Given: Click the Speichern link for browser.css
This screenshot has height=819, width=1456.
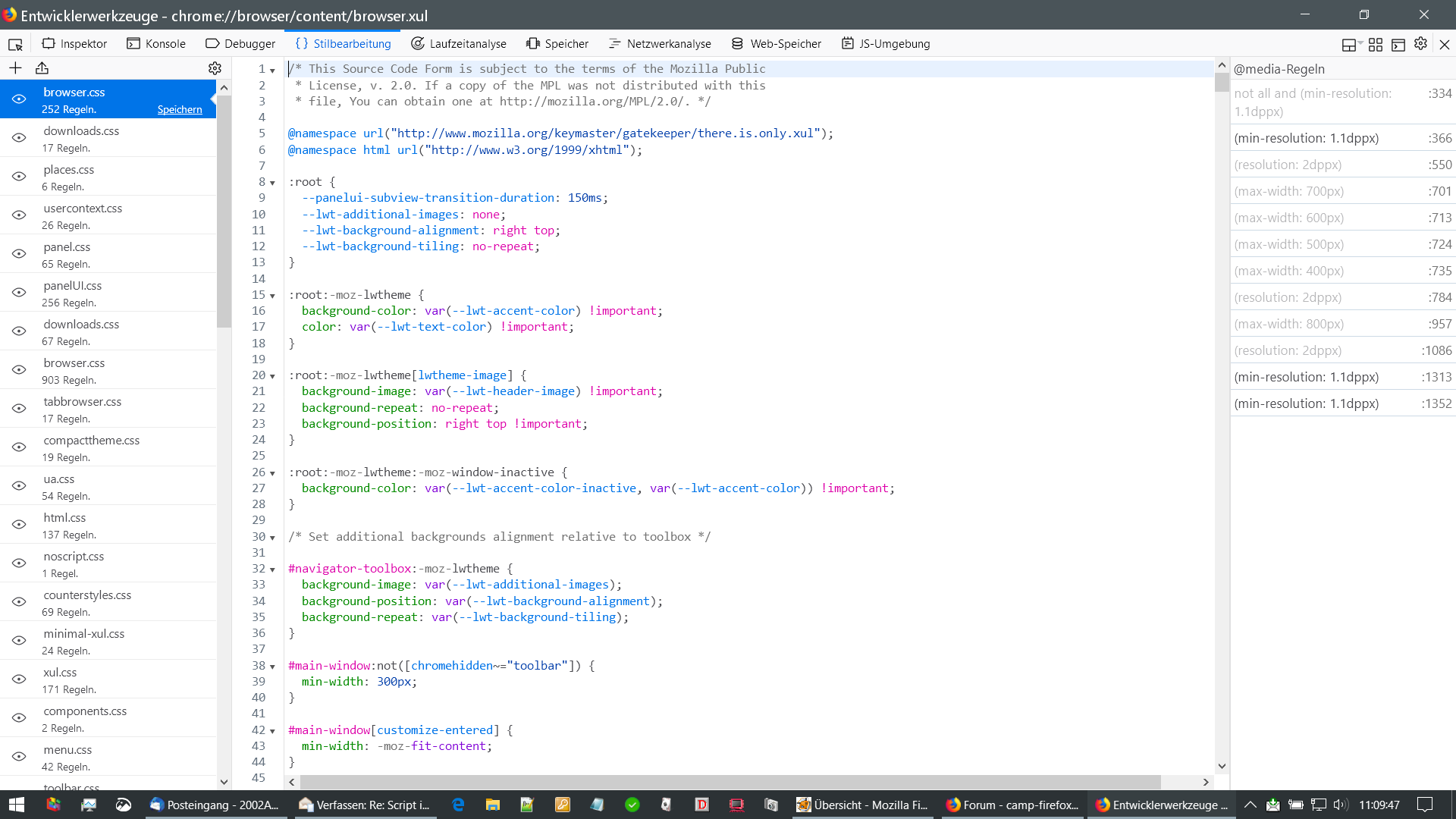Looking at the screenshot, I should coord(180,110).
